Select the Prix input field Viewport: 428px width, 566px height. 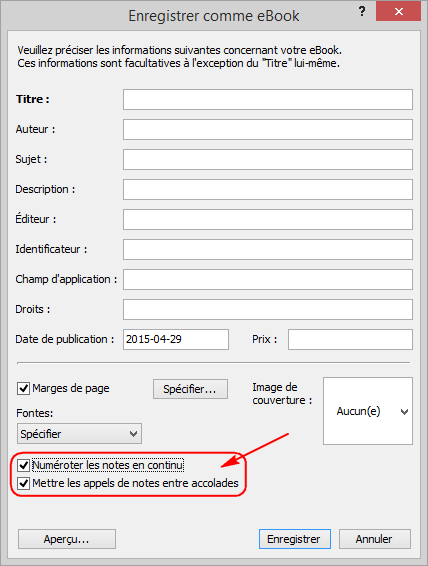pos(350,339)
